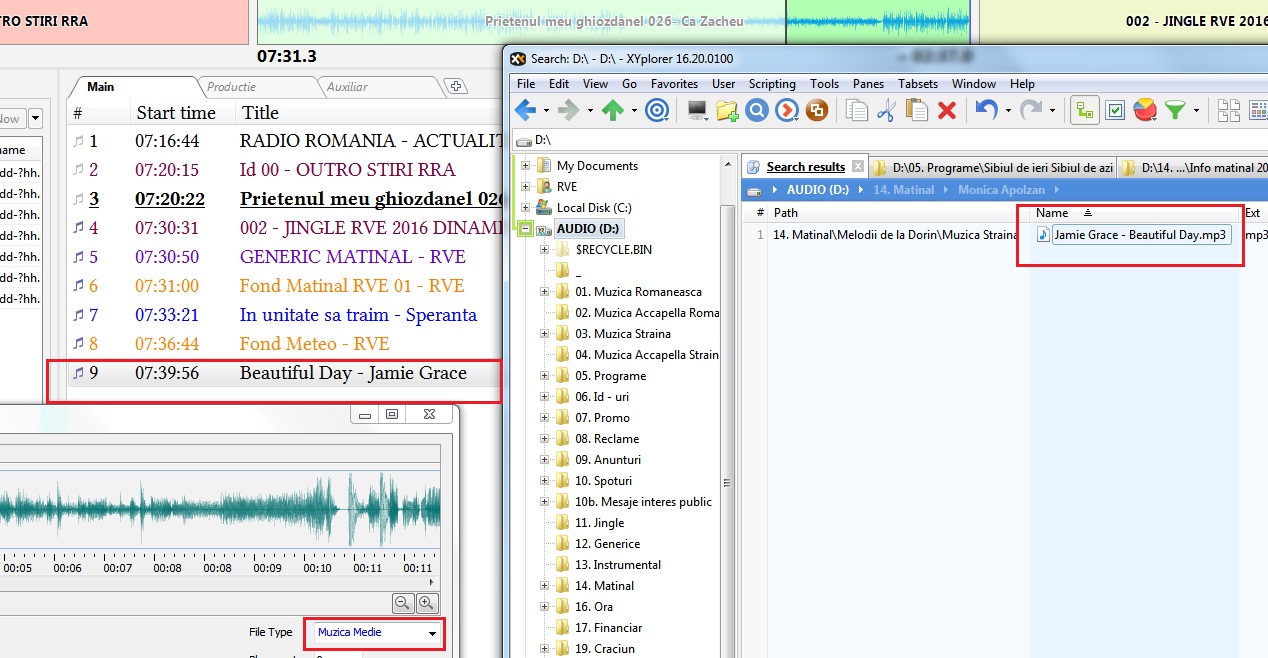Go up one folder level with green arrow
The height and width of the screenshot is (658, 1268).
[612, 110]
